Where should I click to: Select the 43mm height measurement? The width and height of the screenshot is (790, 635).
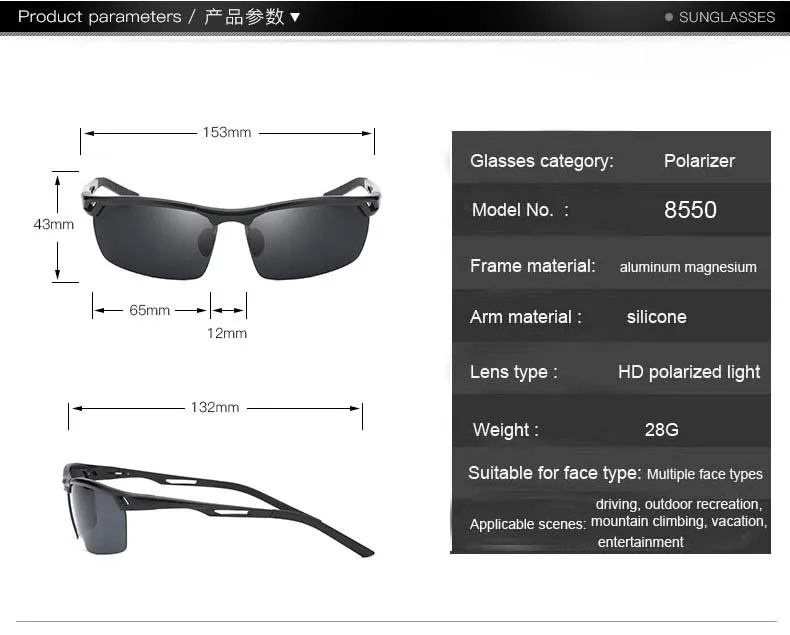tap(53, 224)
